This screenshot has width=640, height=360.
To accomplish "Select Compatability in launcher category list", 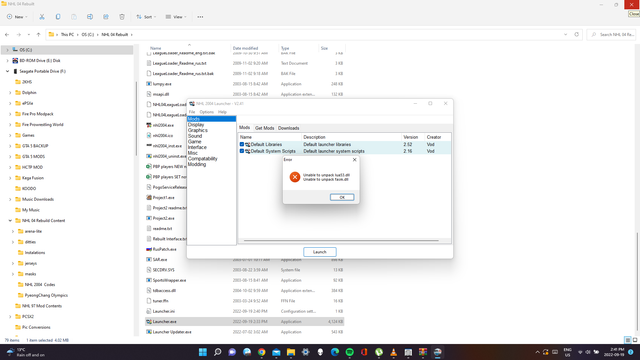I will pos(202,158).
